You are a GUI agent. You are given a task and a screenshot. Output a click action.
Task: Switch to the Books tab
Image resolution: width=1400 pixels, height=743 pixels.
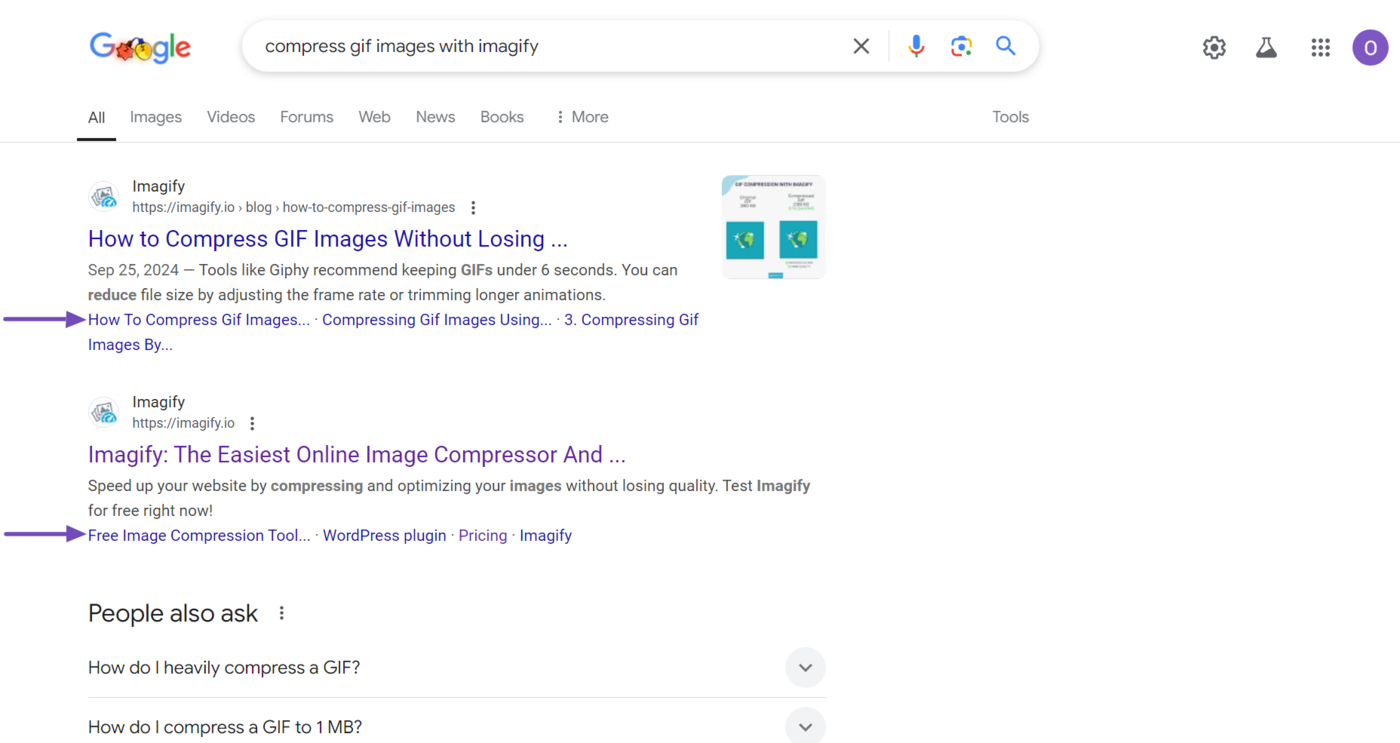pos(502,117)
